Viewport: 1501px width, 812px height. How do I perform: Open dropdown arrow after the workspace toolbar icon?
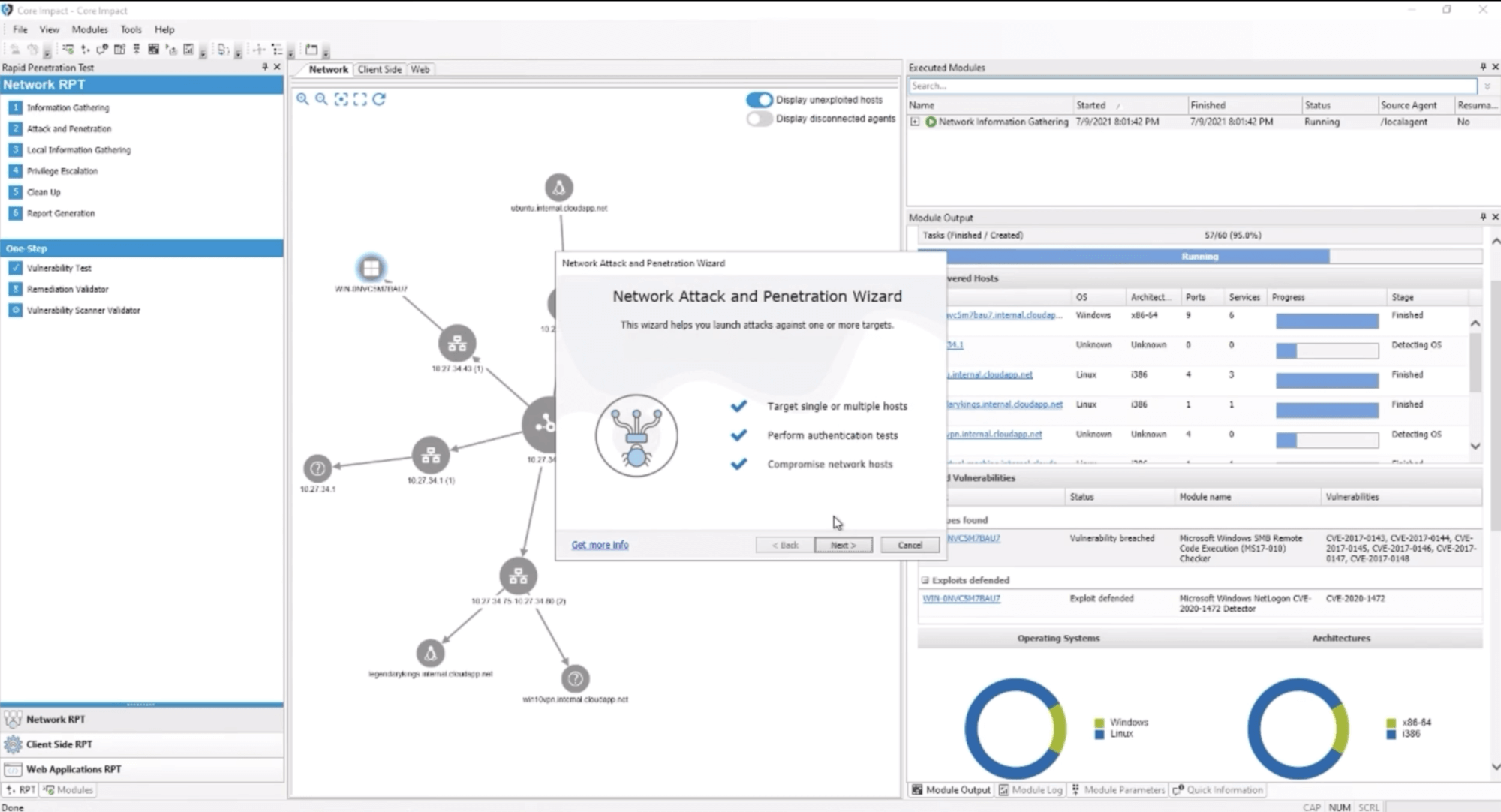coord(326,53)
